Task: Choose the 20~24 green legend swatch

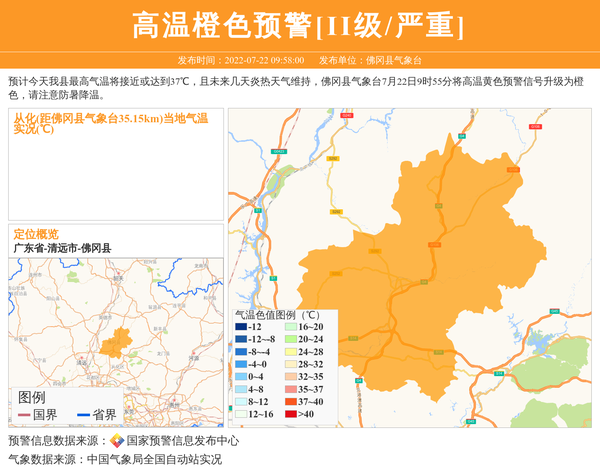Action: [292, 339]
